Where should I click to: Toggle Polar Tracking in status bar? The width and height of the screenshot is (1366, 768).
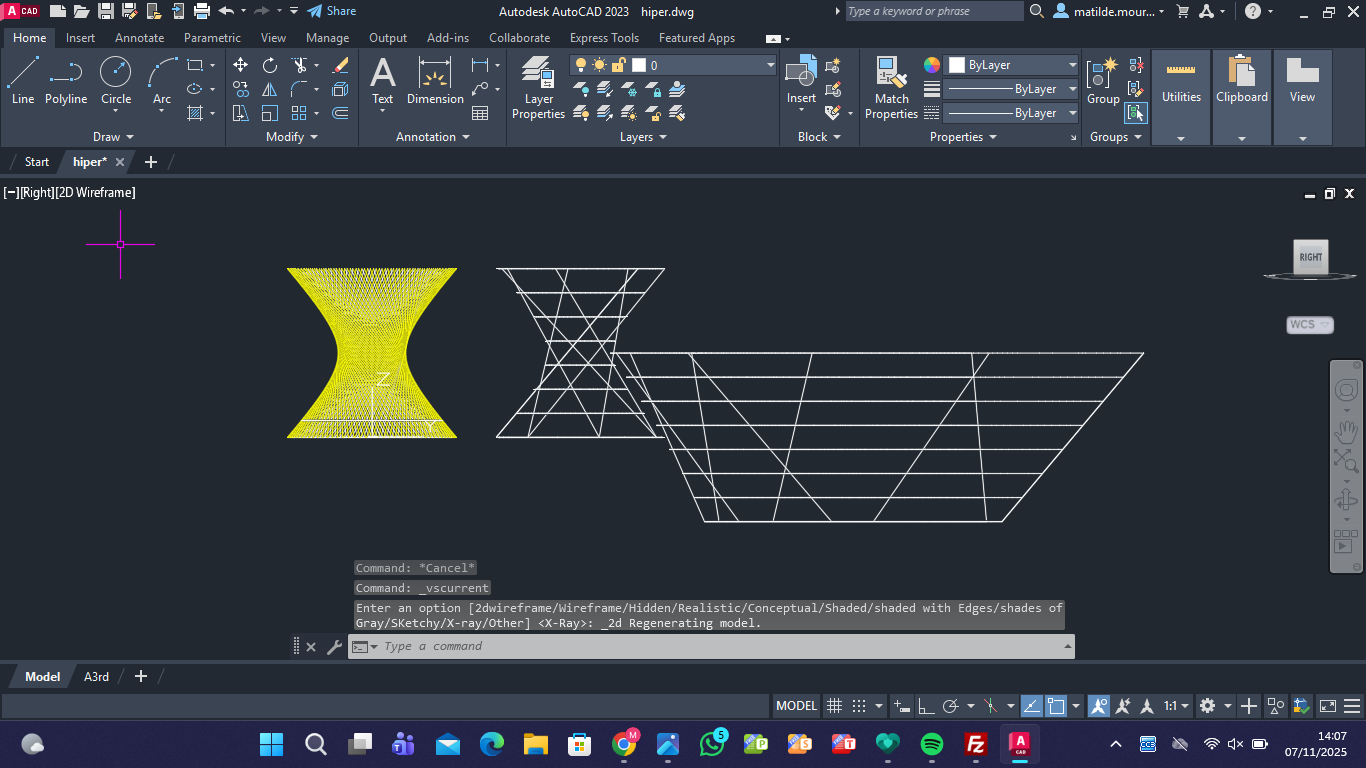(x=951, y=706)
